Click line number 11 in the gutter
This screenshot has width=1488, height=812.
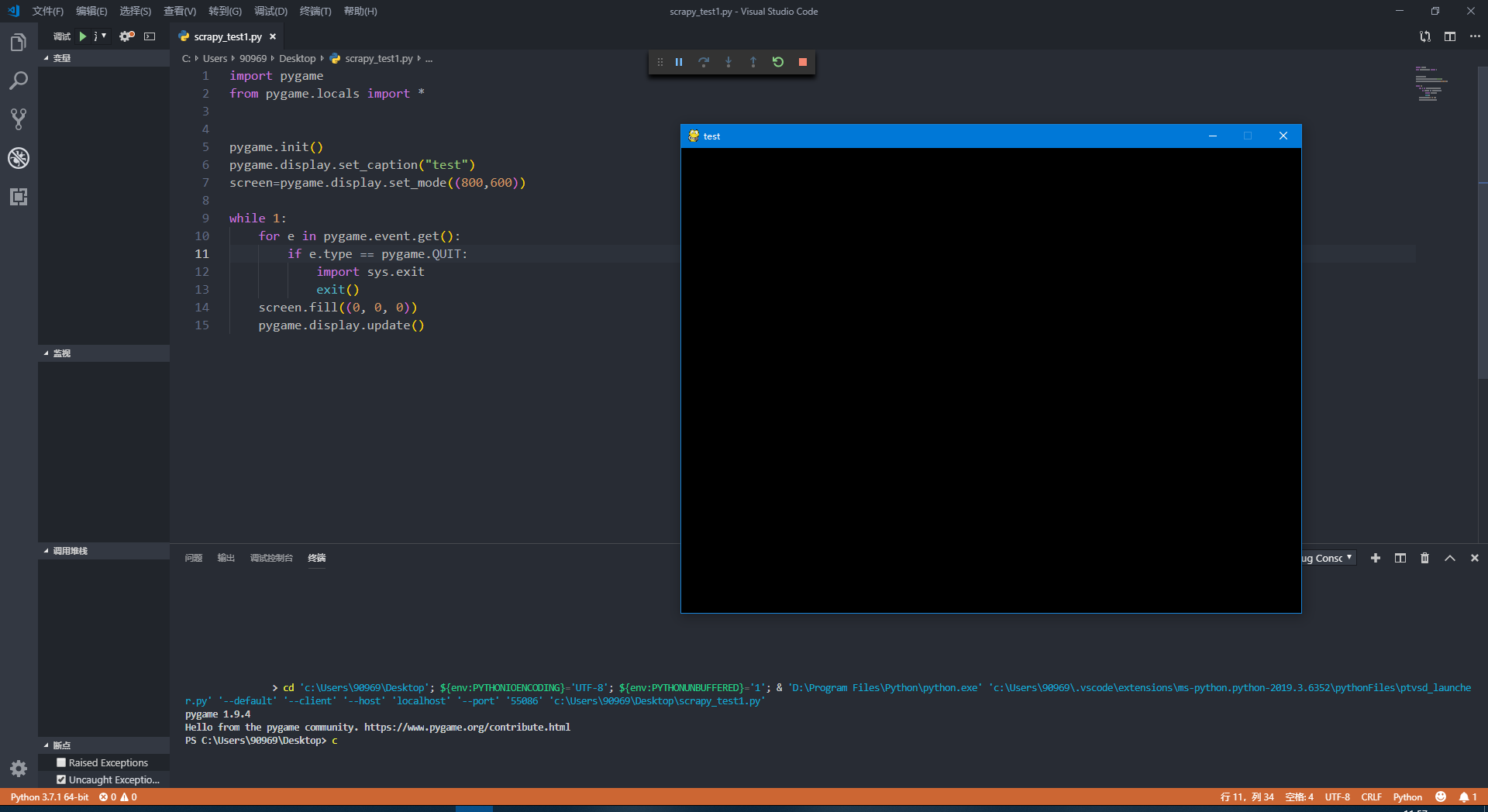tap(201, 254)
